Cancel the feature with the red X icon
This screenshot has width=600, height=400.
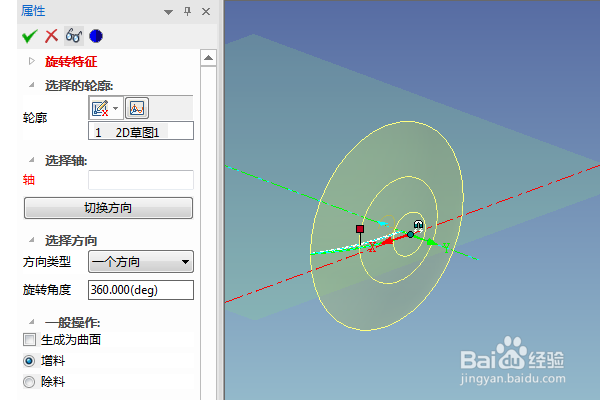pyautogui.click(x=51, y=36)
